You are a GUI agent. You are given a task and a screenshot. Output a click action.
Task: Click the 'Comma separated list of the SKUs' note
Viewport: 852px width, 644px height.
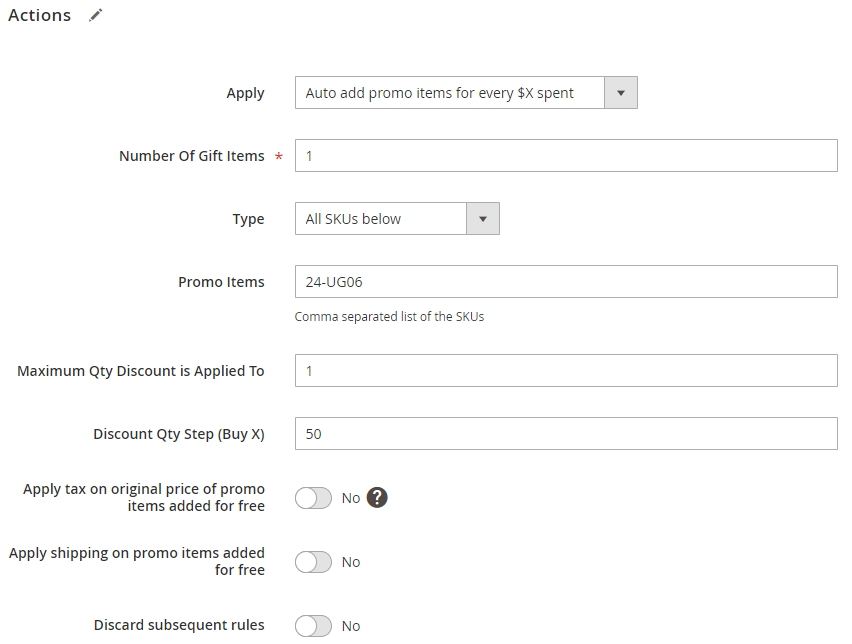389,317
